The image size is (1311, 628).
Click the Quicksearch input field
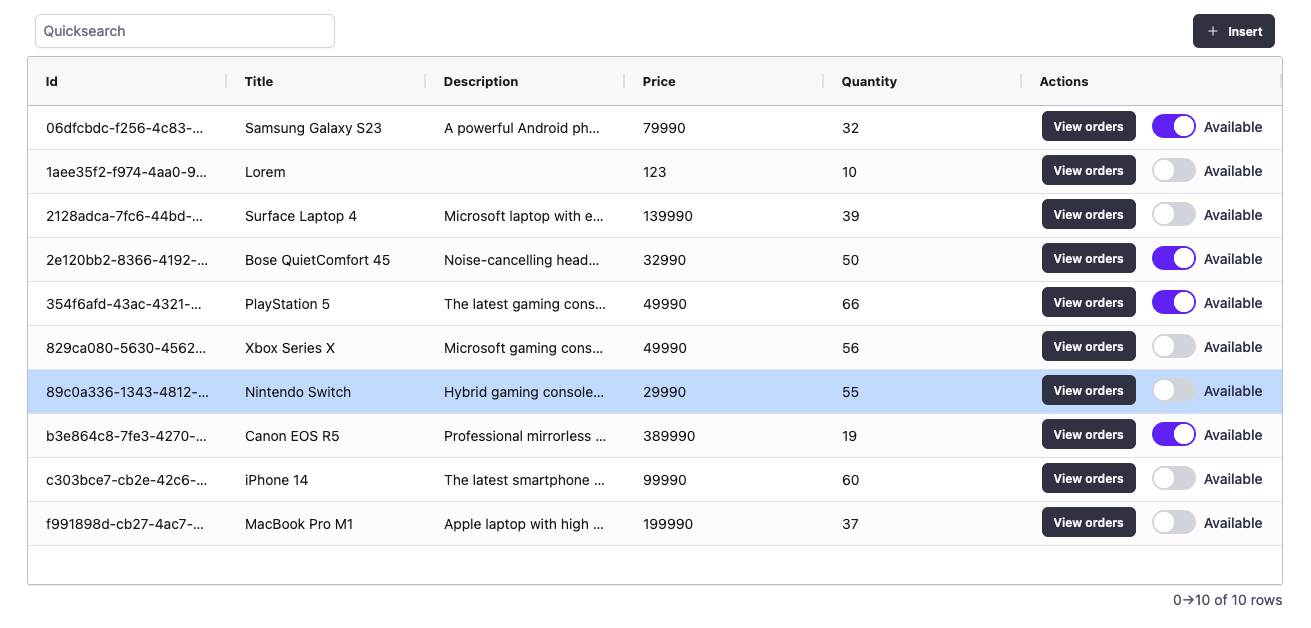[184, 31]
